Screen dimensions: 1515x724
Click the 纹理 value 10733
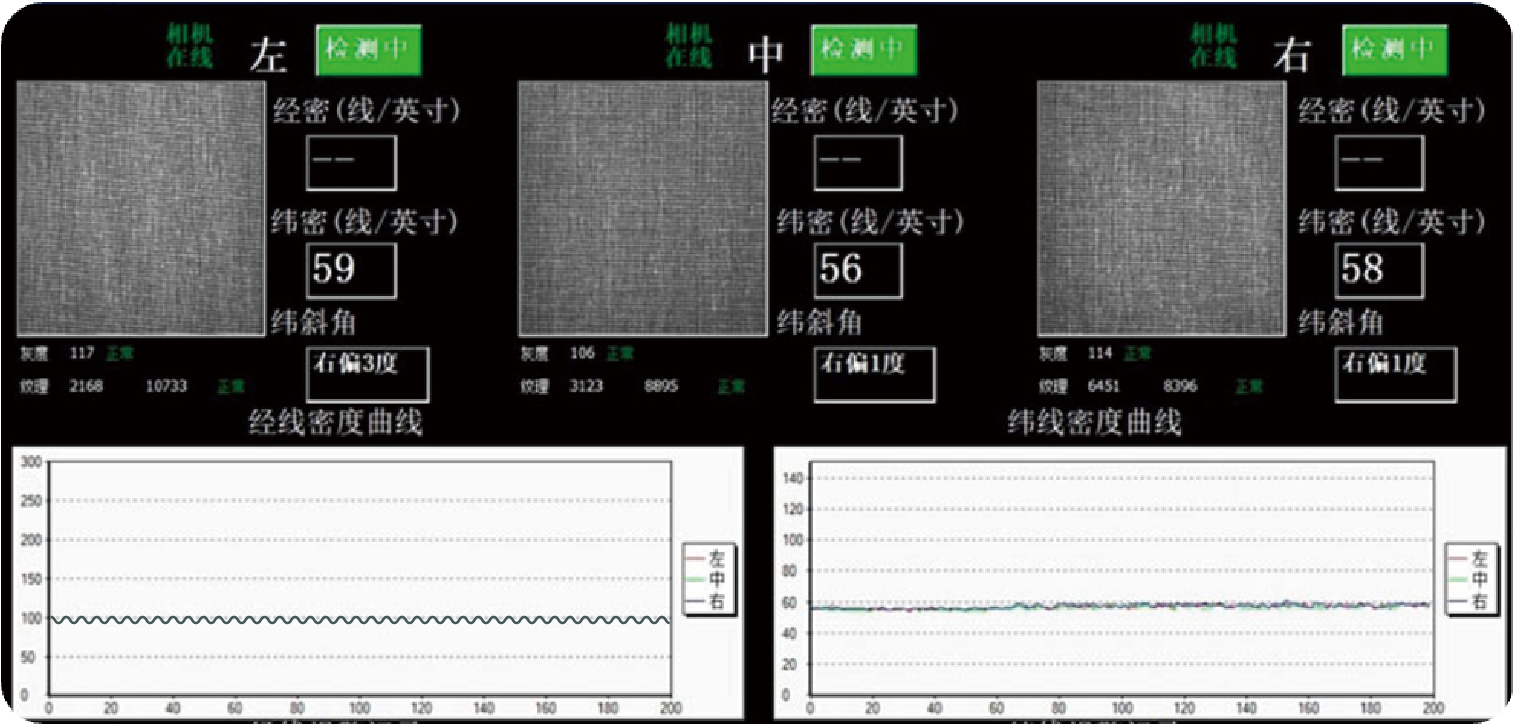(166, 386)
